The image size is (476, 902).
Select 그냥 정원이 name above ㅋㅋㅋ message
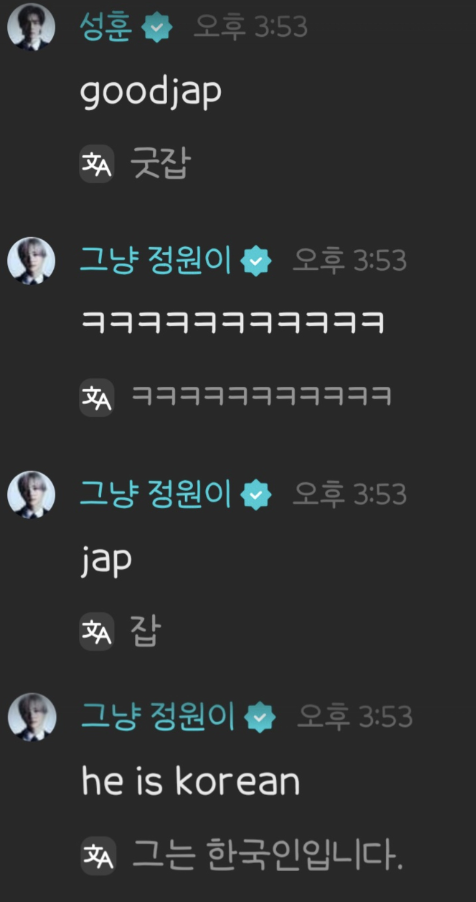pyautogui.click(x=156, y=261)
